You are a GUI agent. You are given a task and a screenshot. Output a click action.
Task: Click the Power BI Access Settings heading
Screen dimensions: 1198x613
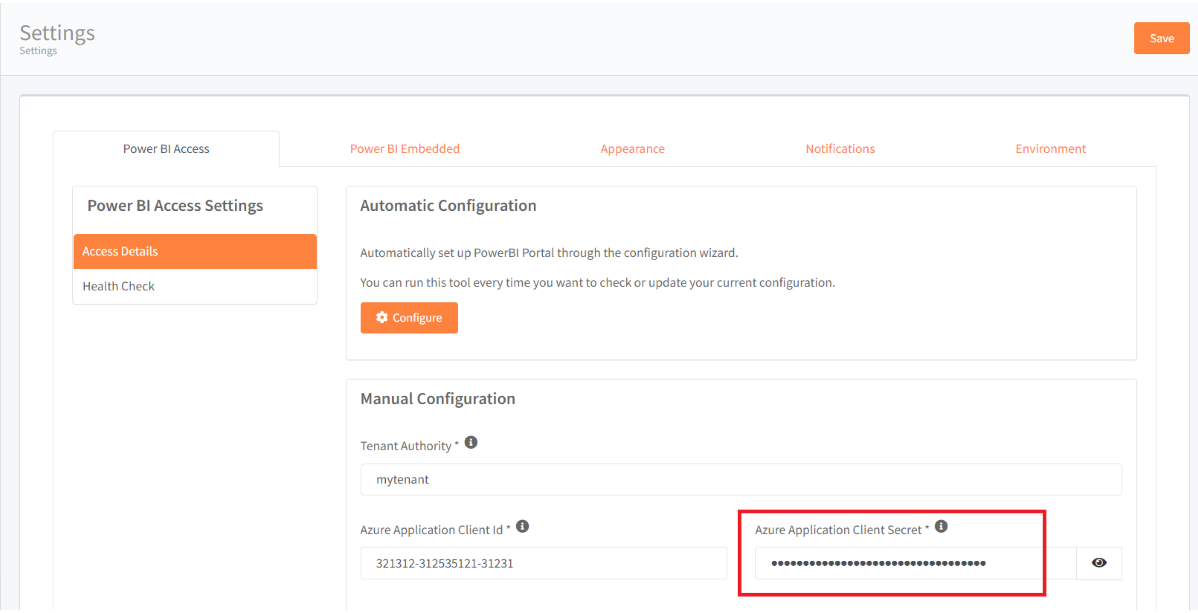(175, 206)
